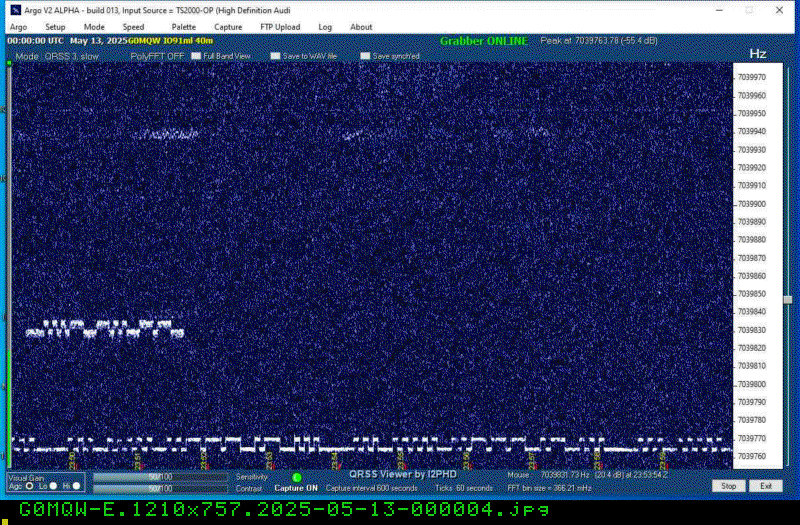Image resolution: width=800 pixels, height=525 pixels.
Task: Toggle the Save synch'ed checkbox
Action: click(x=365, y=56)
